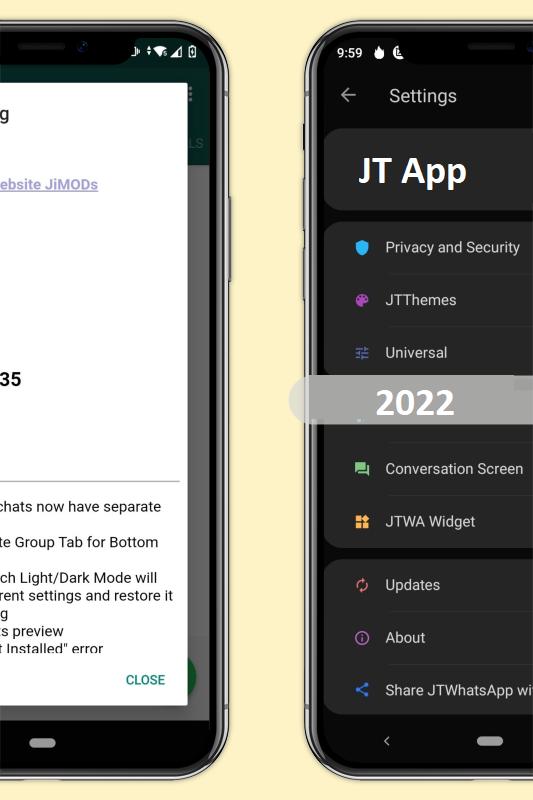
Task: Tap the JT App header card
Action: pos(428,170)
